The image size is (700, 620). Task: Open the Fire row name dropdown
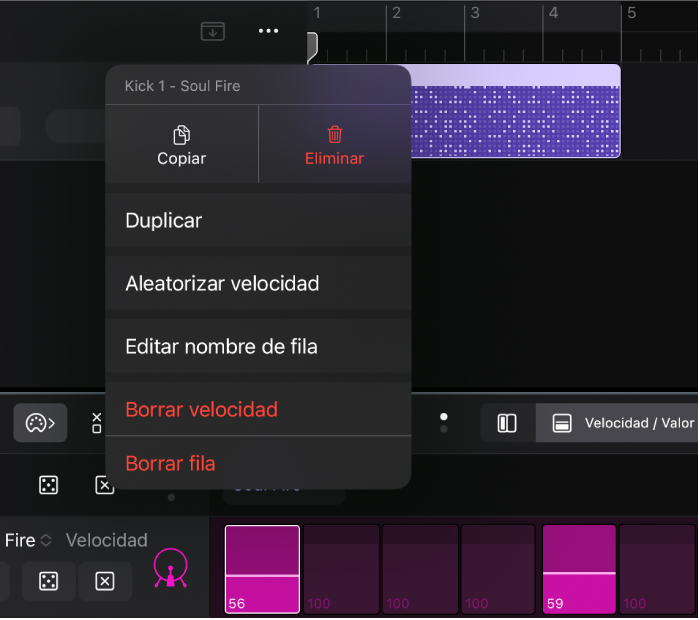click(x=28, y=541)
